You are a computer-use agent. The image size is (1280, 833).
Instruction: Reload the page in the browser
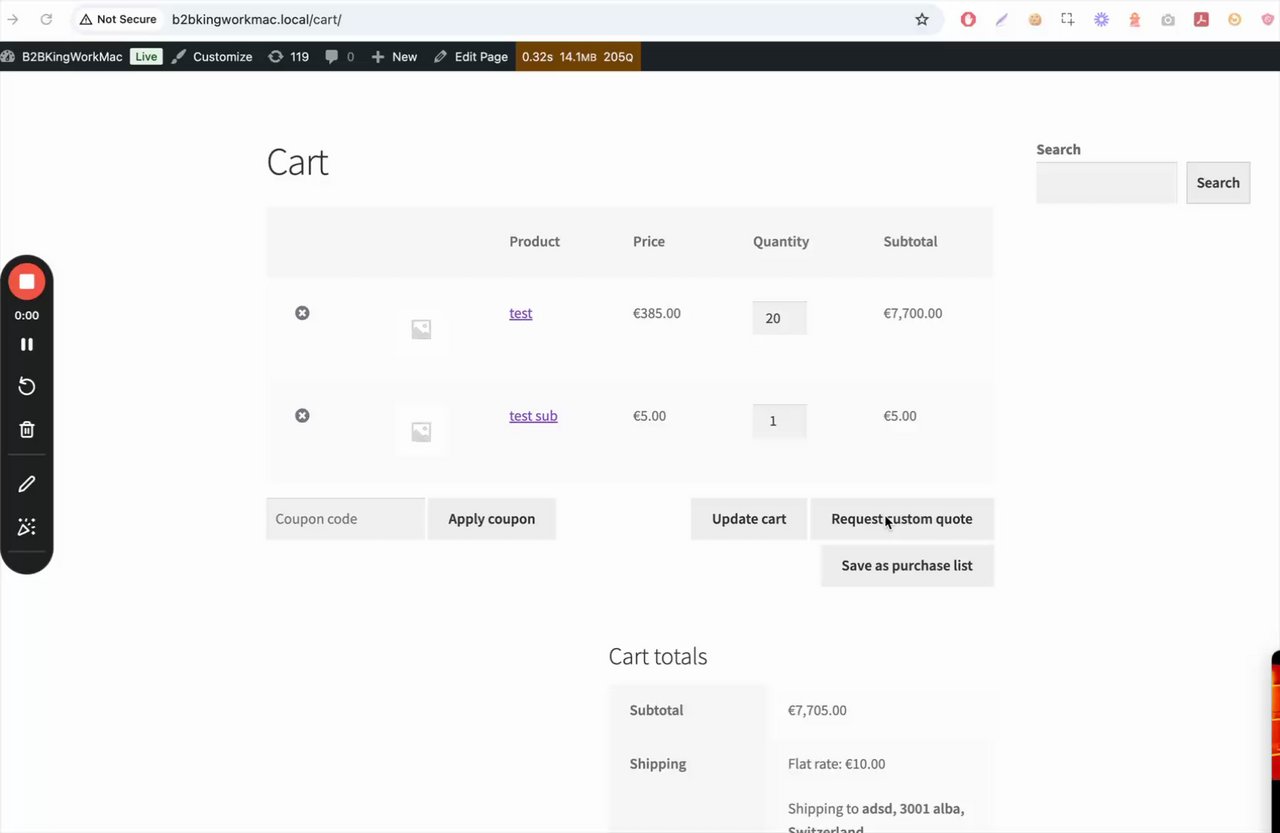click(x=46, y=19)
